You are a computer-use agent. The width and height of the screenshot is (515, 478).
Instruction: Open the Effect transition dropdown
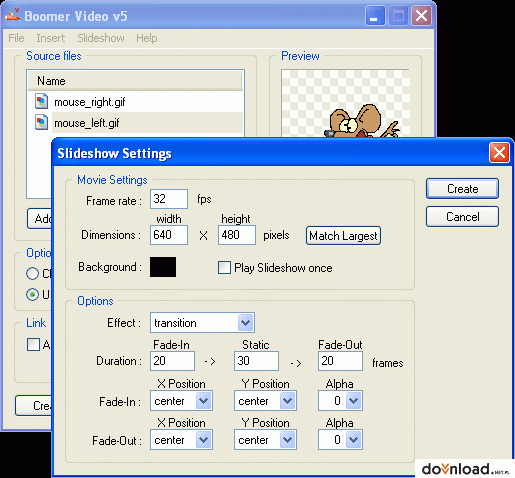pos(245,323)
